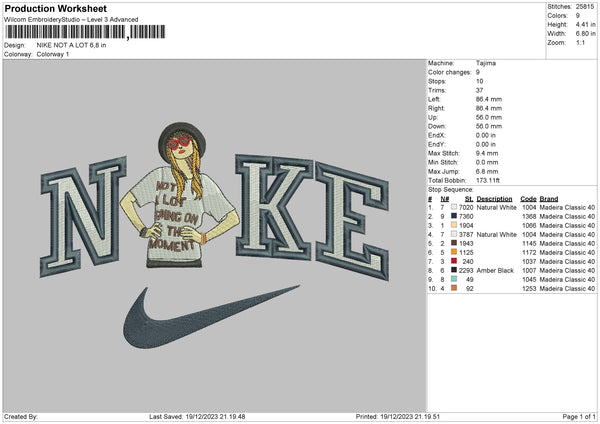Select the Left value '86.4 mm'
This screenshot has width=600, height=424.
[x=489, y=99]
